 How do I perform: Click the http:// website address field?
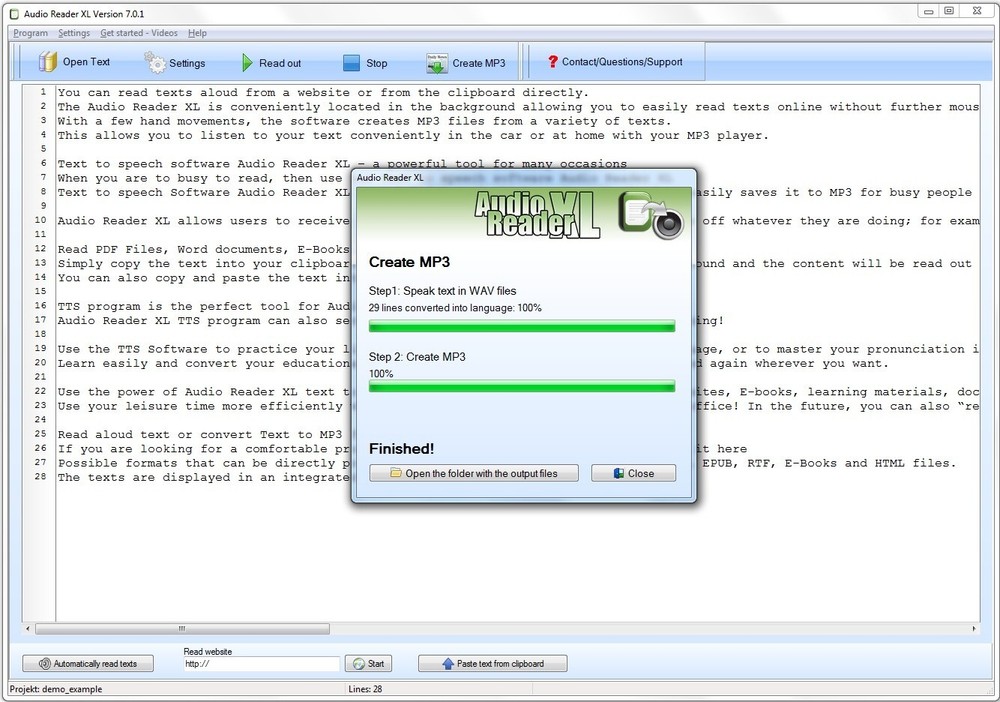(x=260, y=663)
